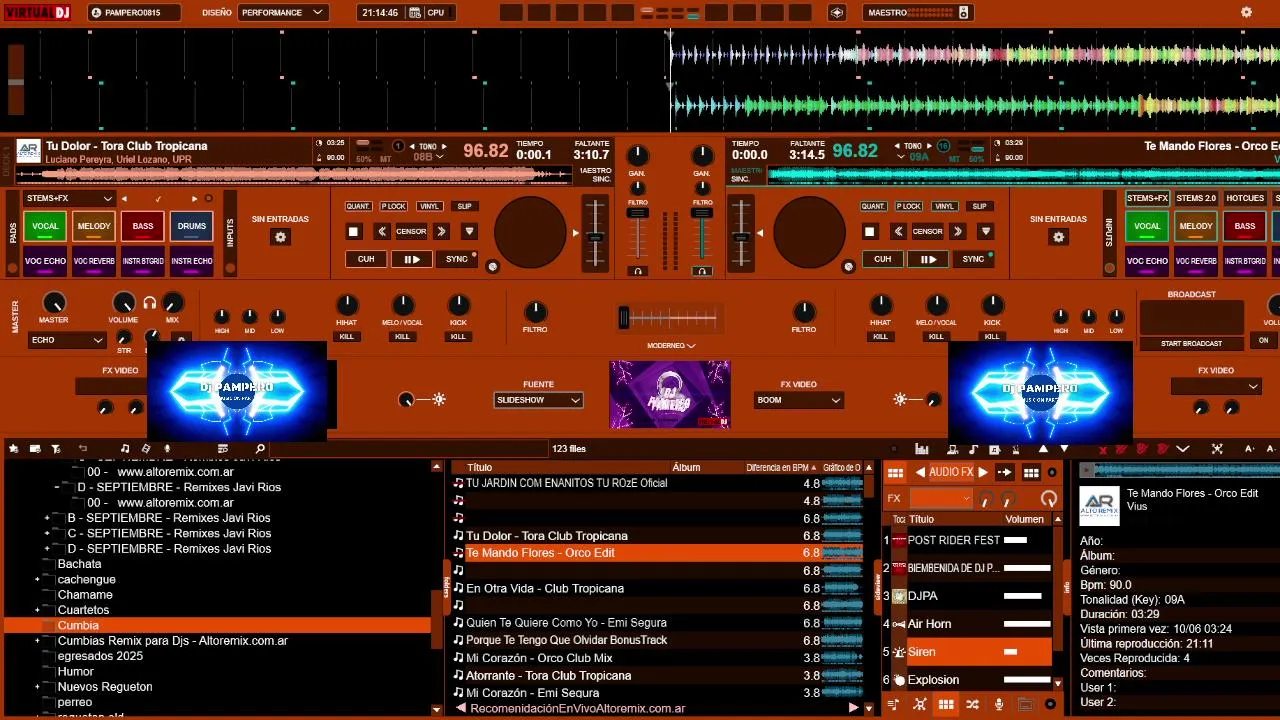The width and height of the screenshot is (1280, 720).
Task: Click left deck play/pause button
Action: 411,259
